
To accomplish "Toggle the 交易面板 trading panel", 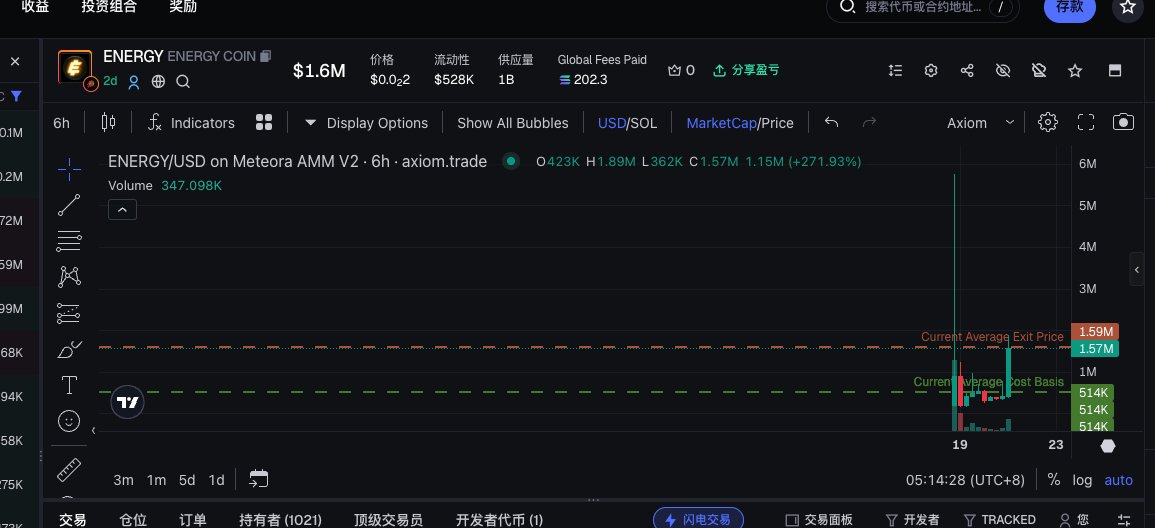I will click(x=819, y=520).
